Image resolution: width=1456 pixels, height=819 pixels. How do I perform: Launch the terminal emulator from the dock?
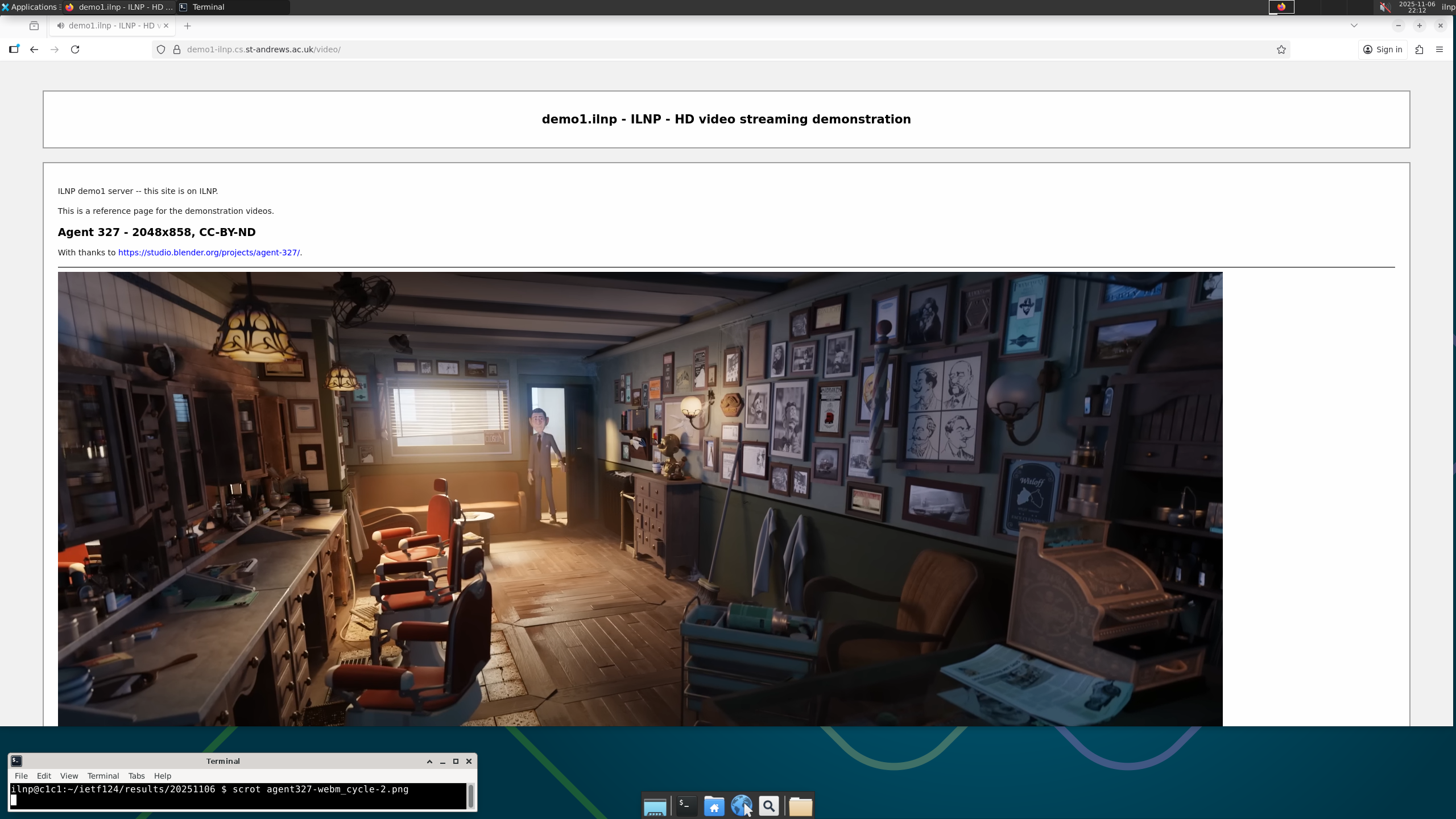pos(686,806)
